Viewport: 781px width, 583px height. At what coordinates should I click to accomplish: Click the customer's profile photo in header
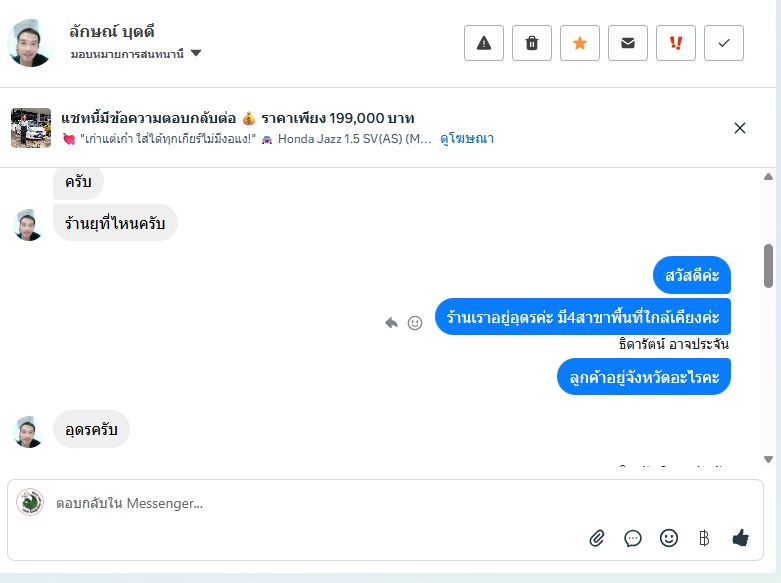click(x=30, y=43)
